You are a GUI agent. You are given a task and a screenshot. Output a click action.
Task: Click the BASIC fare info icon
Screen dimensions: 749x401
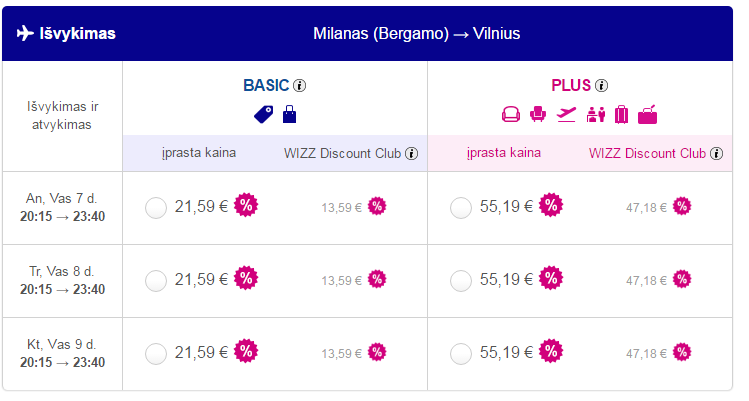coord(300,86)
